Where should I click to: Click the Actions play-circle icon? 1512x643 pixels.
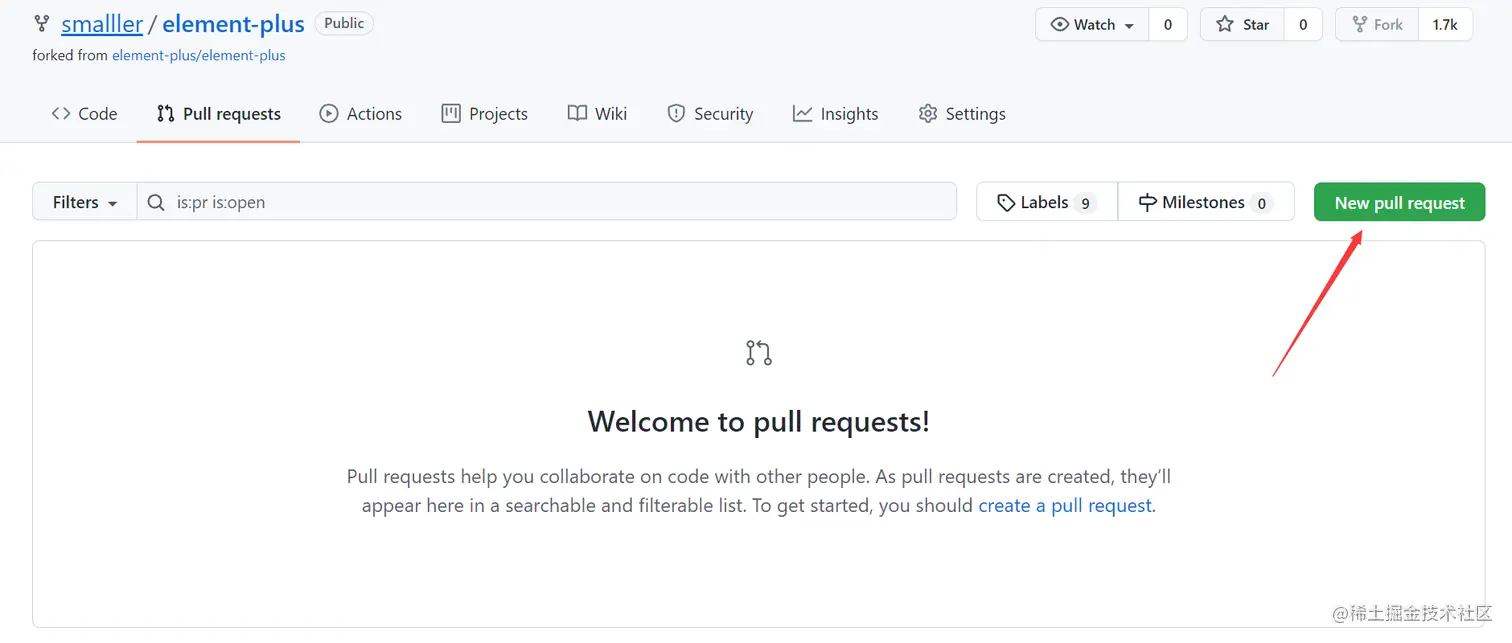pyautogui.click(x=329, y=114)
